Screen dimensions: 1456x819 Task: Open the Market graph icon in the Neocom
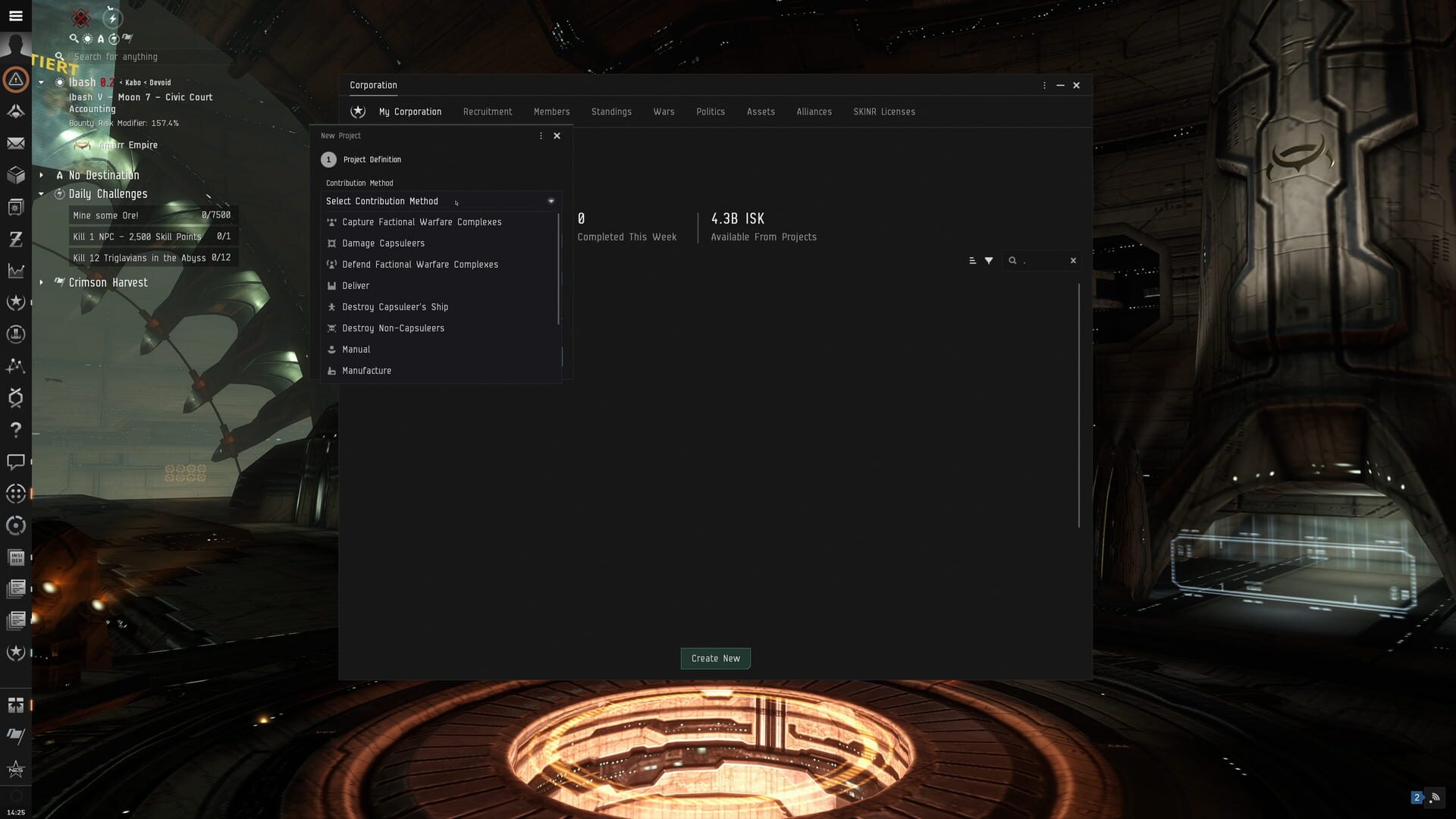click(x=15, y=269)
